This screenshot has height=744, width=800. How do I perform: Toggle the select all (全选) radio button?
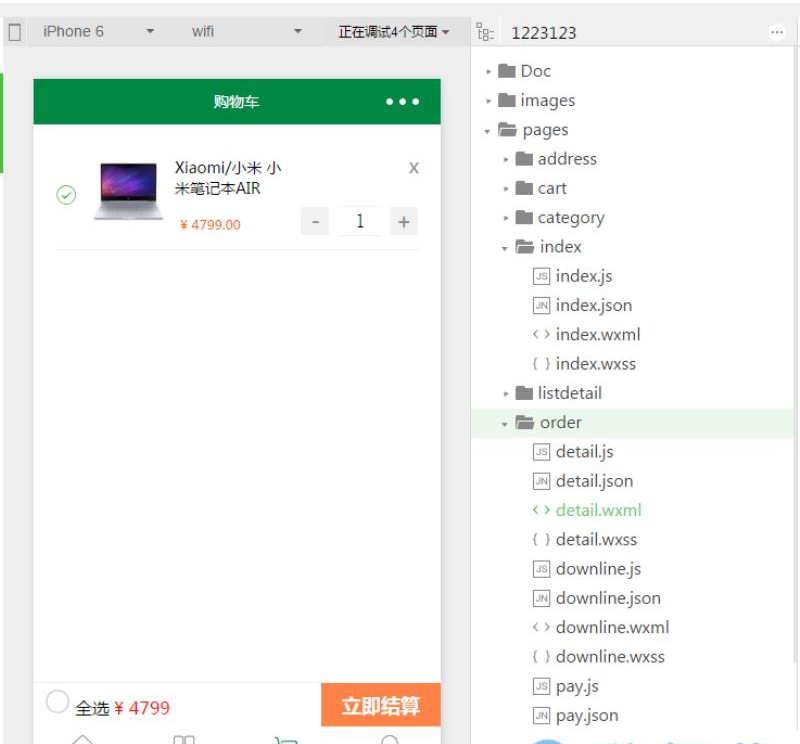click(57, 702)
